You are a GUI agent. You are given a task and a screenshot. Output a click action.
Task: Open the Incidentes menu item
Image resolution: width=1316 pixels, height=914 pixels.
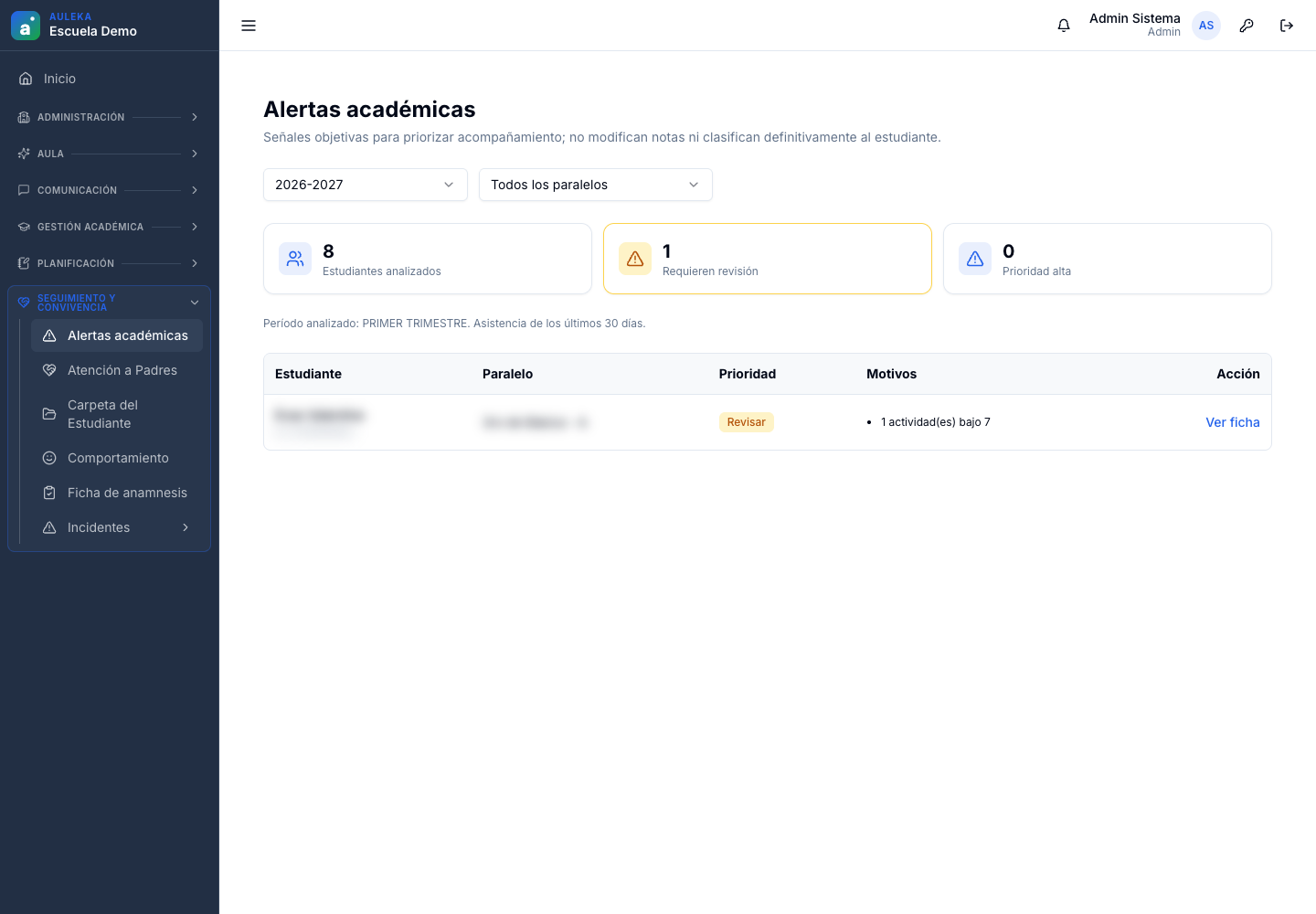pyautogui.click(x=117, y=527)
